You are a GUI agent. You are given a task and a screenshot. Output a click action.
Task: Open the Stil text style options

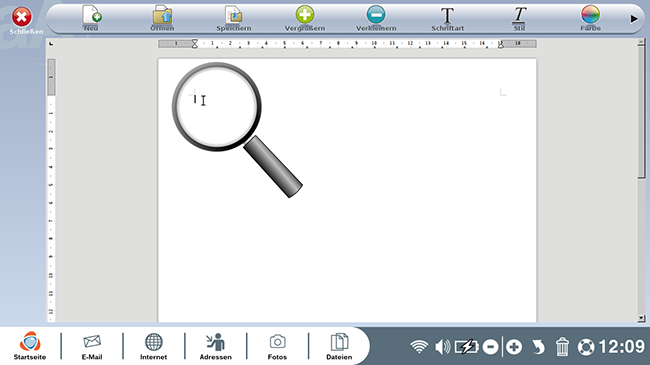pyautogui.click(x=519, y=18)
